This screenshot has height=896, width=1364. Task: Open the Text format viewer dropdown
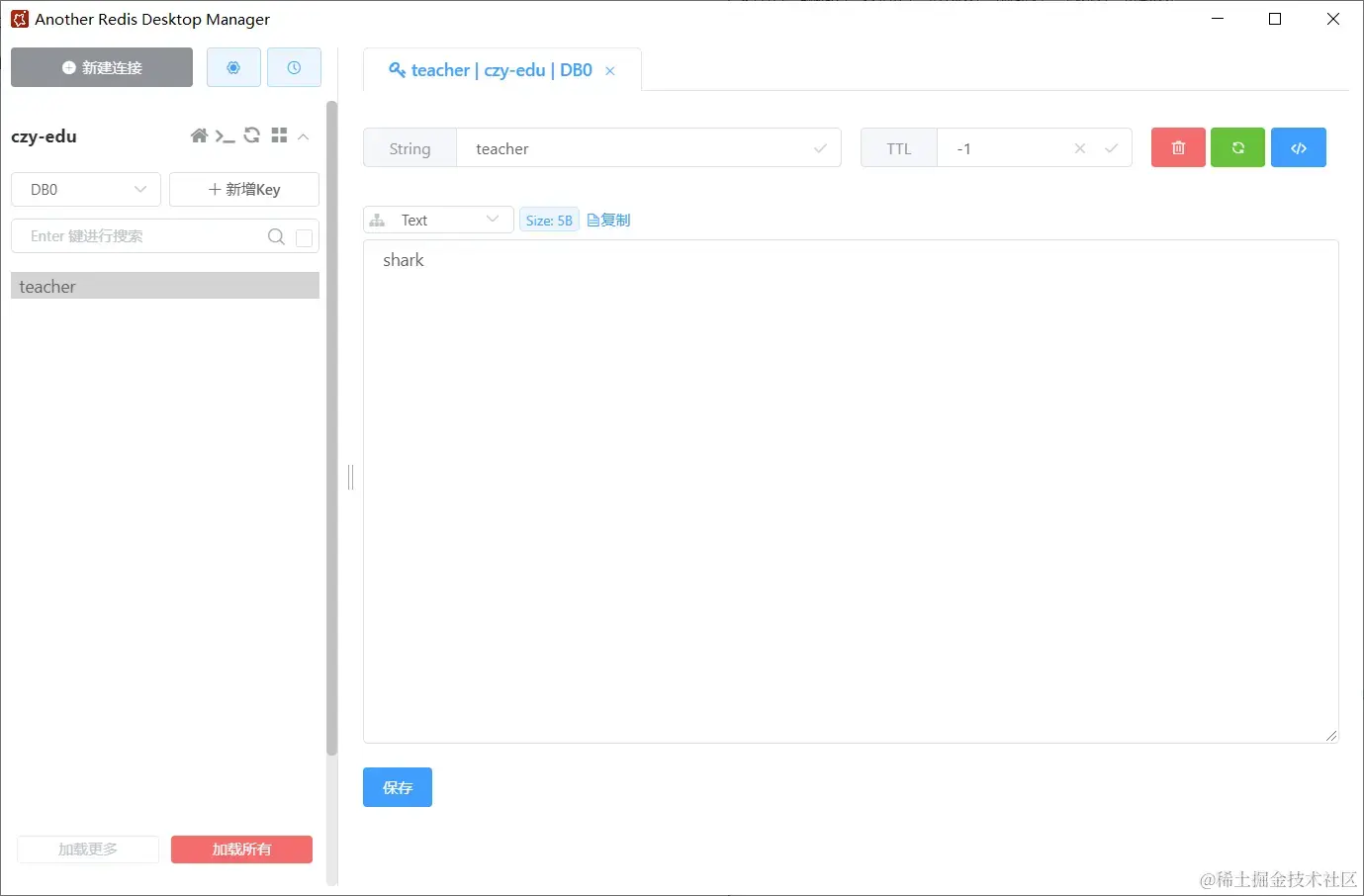(438, 220)
